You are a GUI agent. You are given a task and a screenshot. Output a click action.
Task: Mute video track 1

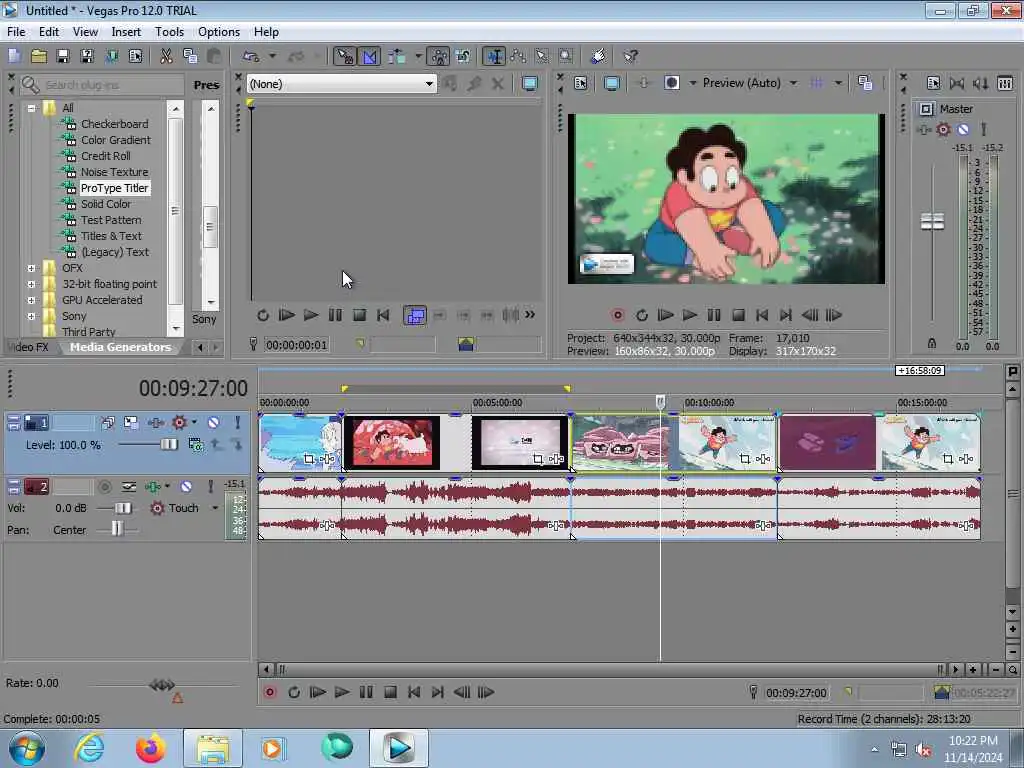click(214, 423)
